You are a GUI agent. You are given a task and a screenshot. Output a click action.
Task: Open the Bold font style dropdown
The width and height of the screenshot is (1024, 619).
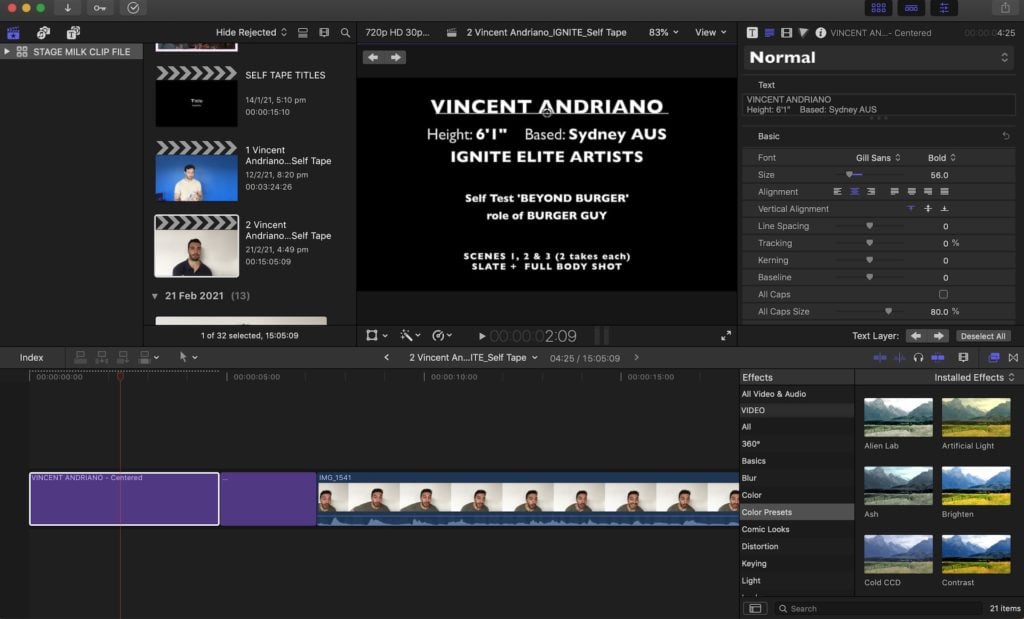941,157
